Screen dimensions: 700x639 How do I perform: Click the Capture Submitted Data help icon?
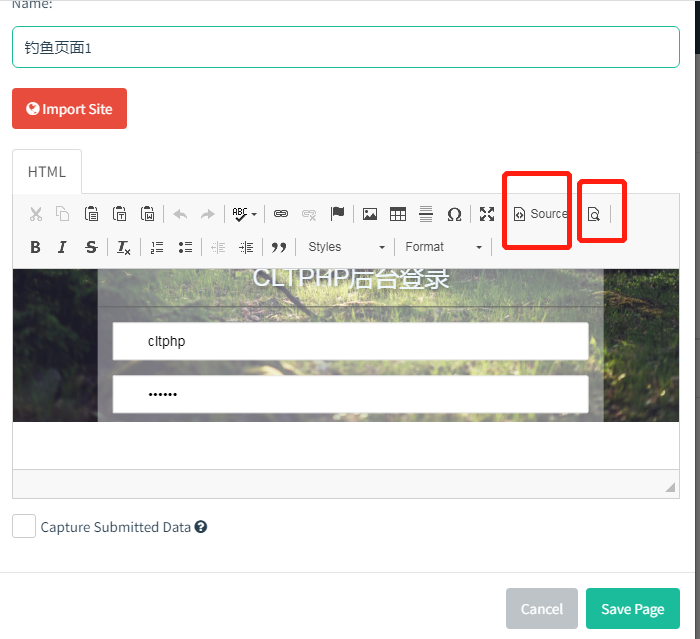pyautogui.click(x=201, y=527)
